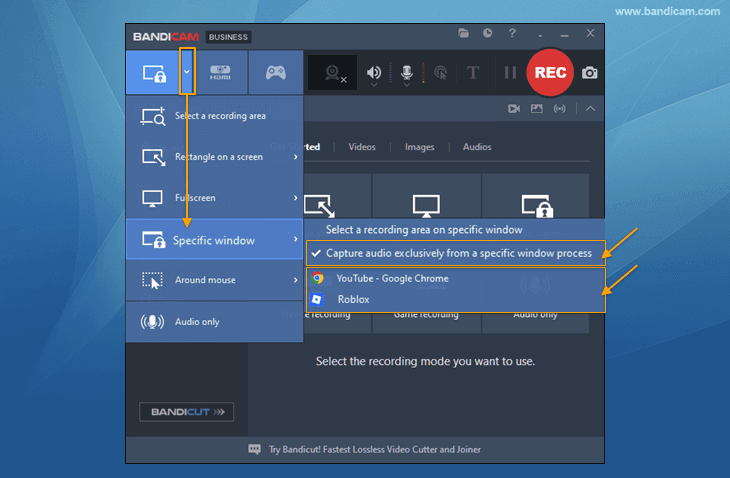Expand the arrow under the speaker icon
This screenshot has height=478, width=730.
point(374,85)
